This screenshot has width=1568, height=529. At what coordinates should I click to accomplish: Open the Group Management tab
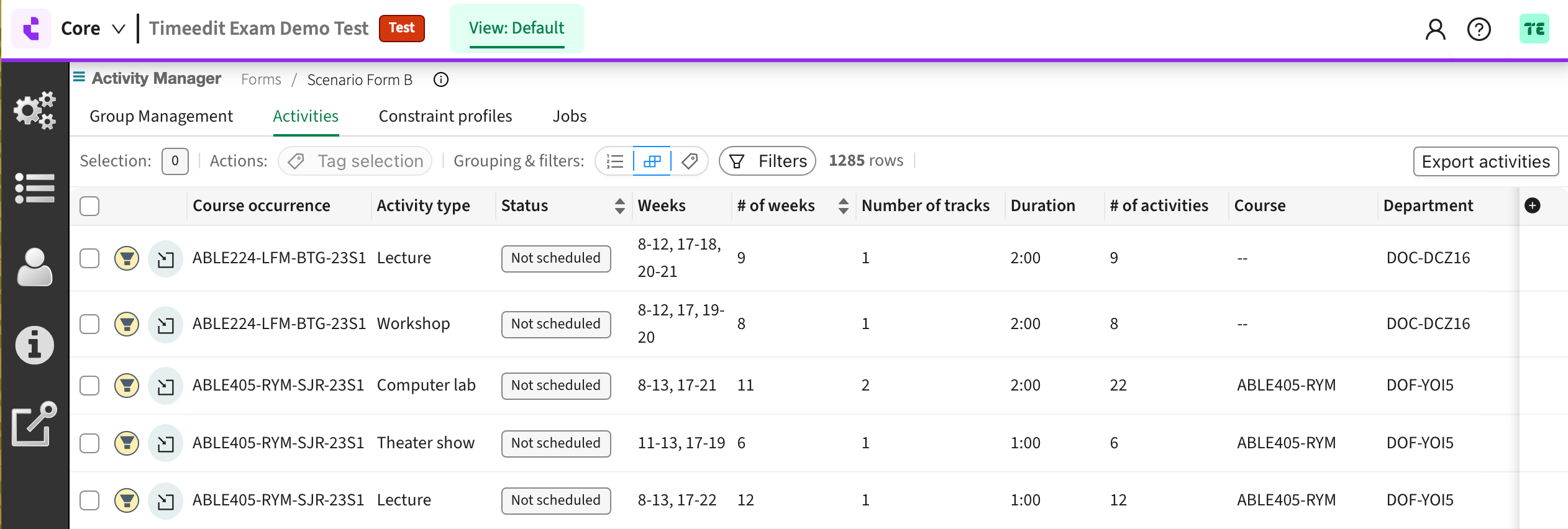pyautogui.click(x=161, y=116)
